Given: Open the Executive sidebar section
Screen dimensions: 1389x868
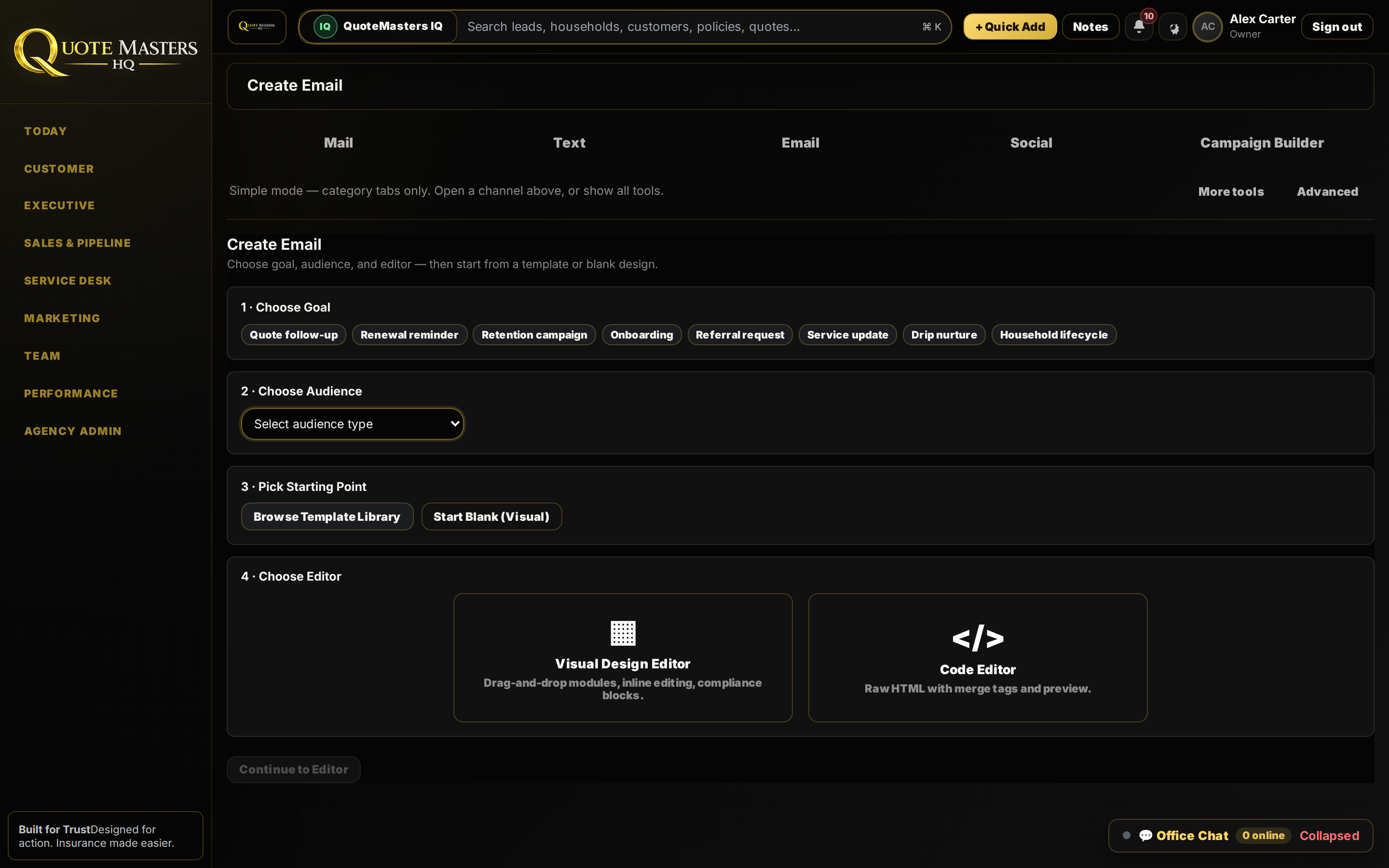Looking at the screenshot, I should tap(59, 205).
